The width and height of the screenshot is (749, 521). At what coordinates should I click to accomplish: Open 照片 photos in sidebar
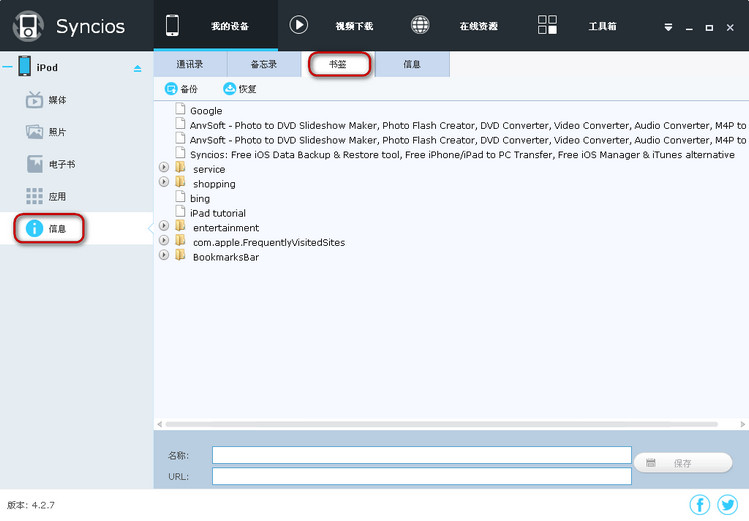[57, 132]
